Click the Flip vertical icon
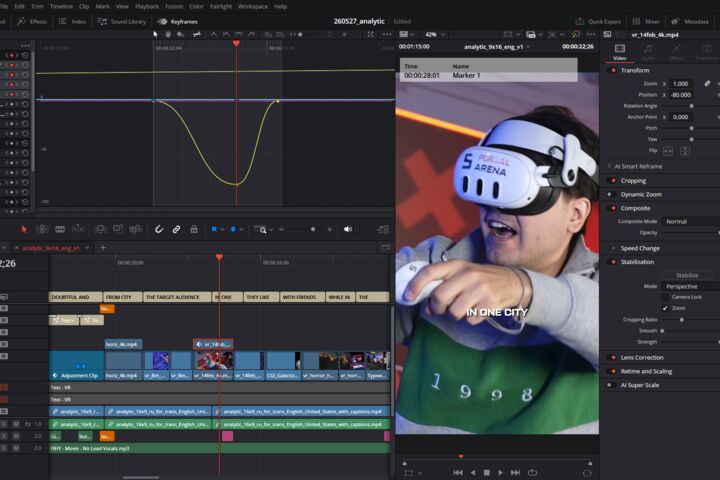Screen dimensions: 720x480 coord(685,151)
